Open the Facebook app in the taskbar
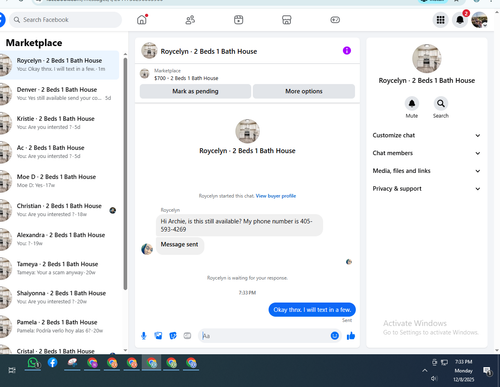Image resolution: width=500 pixels, height=387 pixels. click(x=52, y=363)
